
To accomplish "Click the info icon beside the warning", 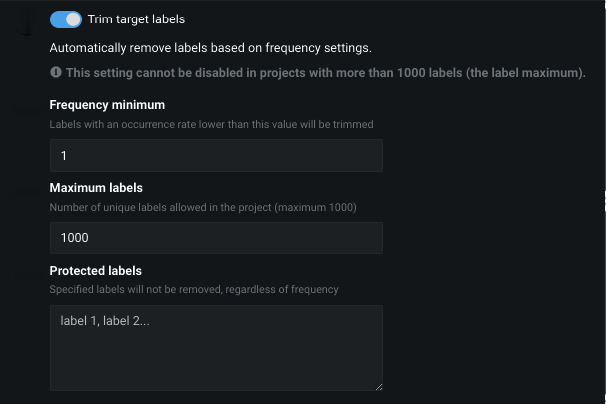I will (x=56, y=73).
